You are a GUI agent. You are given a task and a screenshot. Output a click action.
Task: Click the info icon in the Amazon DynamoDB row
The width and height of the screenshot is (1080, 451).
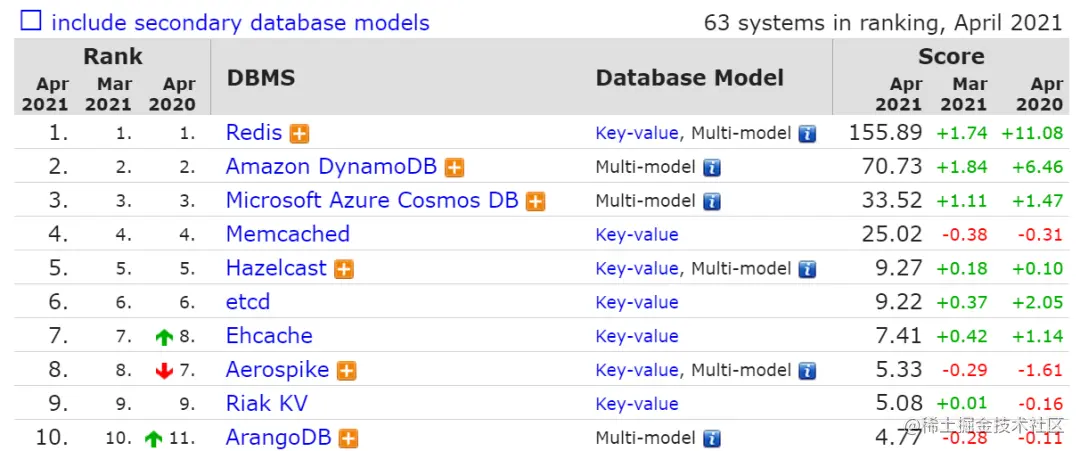(x=711, y=167)
